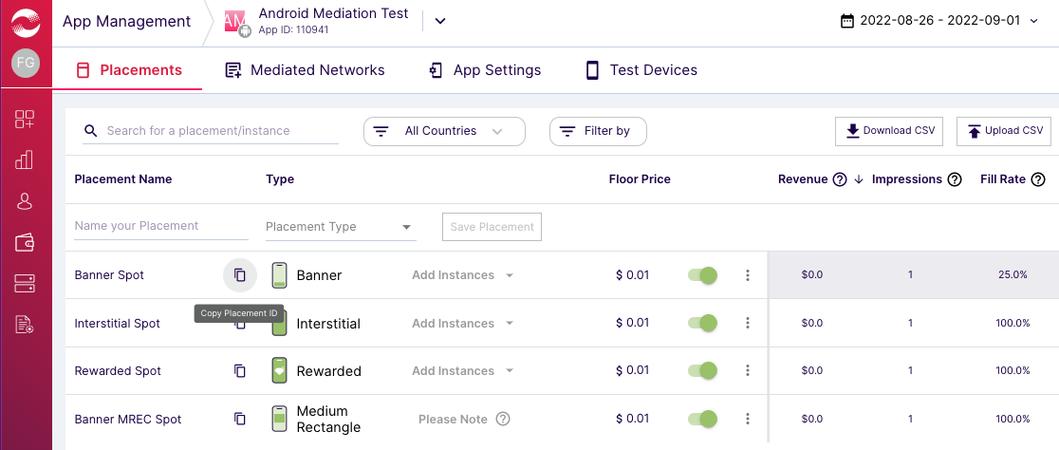This screenshot has width=1059, height=450.
Task: Click the dashboard grid icon in the sidebar
Action: [25, 120]
